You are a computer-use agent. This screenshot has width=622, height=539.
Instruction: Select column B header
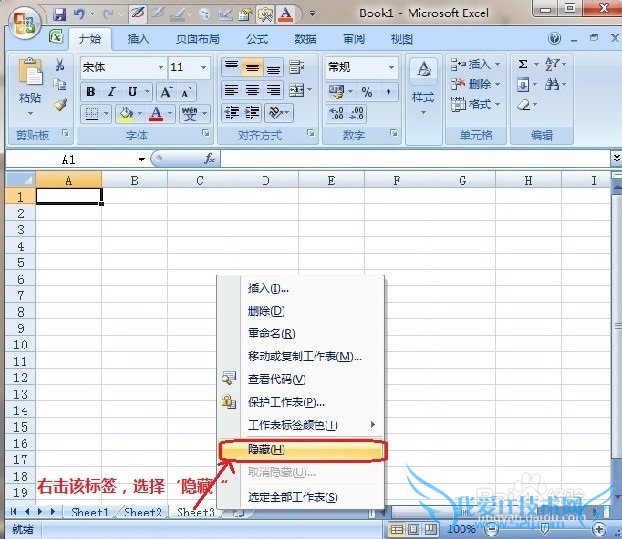tap(134, 180)
